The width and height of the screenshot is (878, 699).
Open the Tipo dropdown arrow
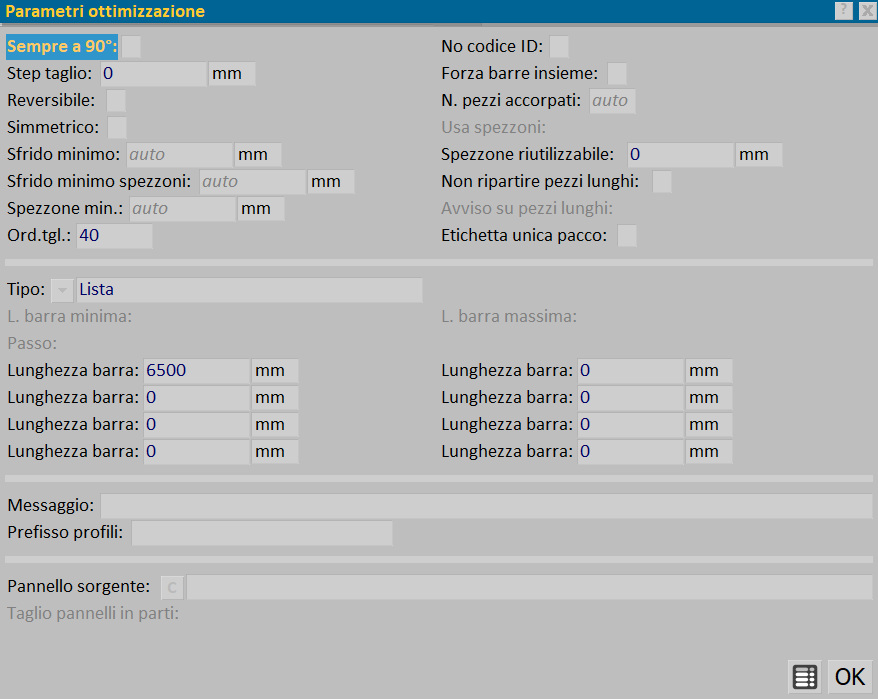coord(62,290)
